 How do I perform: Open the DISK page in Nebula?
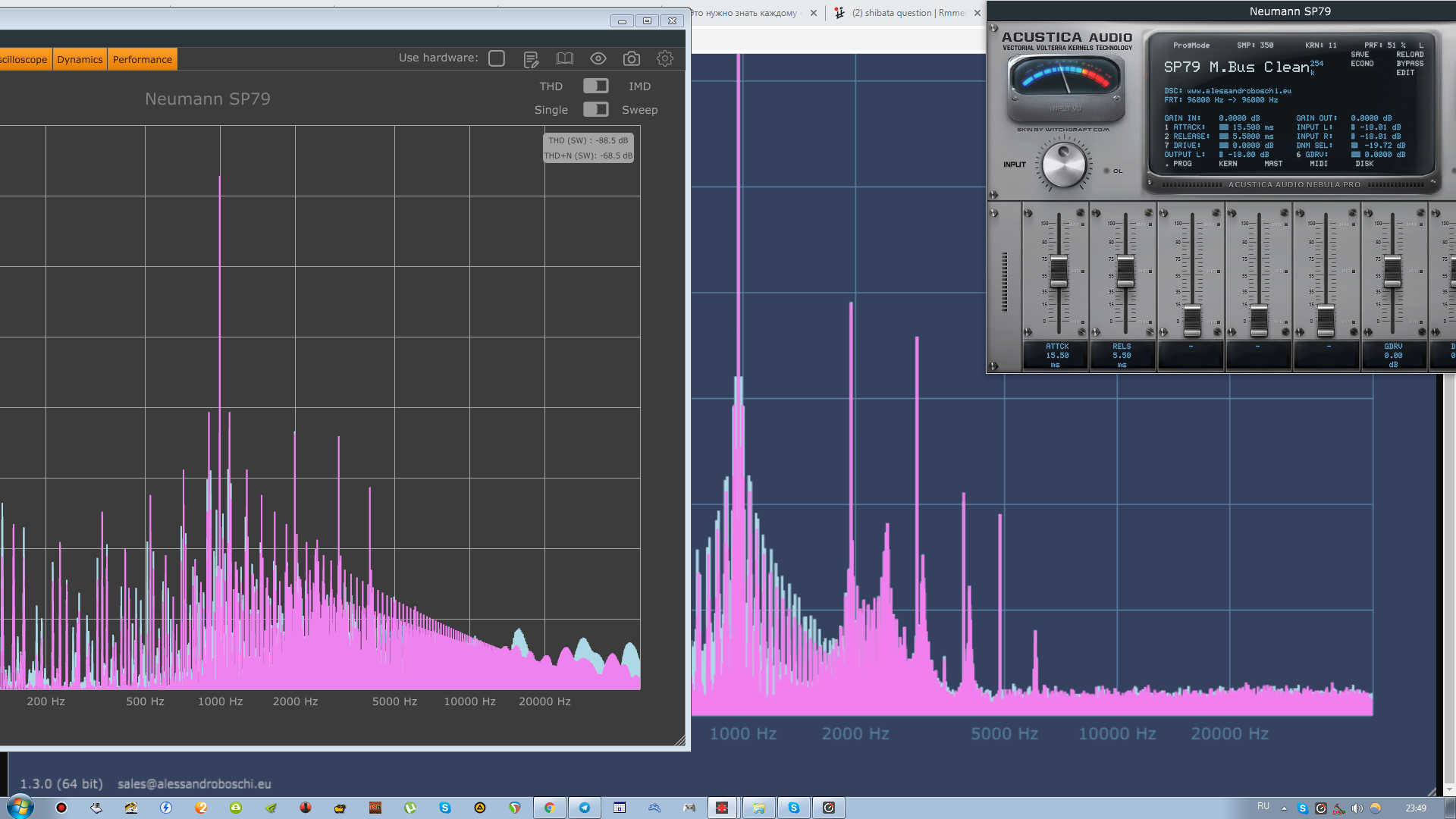(1364, 164)
